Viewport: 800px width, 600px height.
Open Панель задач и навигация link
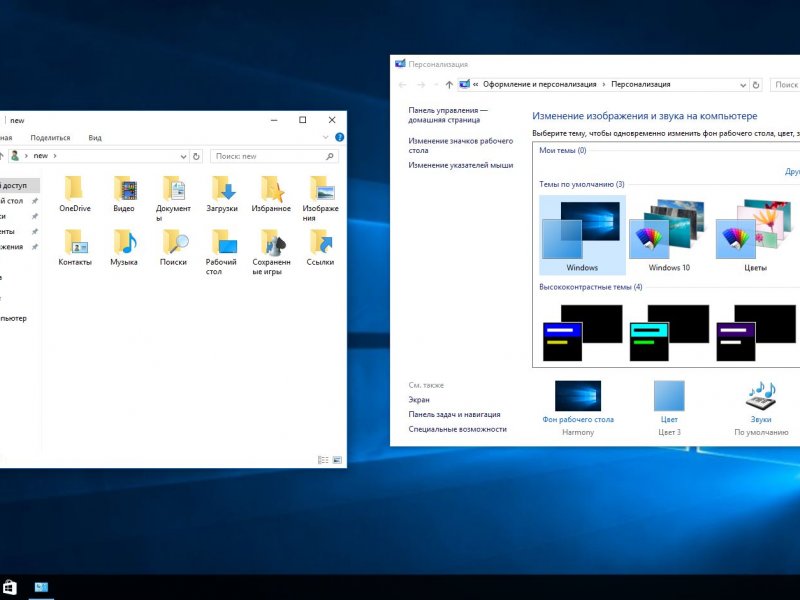[454, 414]
